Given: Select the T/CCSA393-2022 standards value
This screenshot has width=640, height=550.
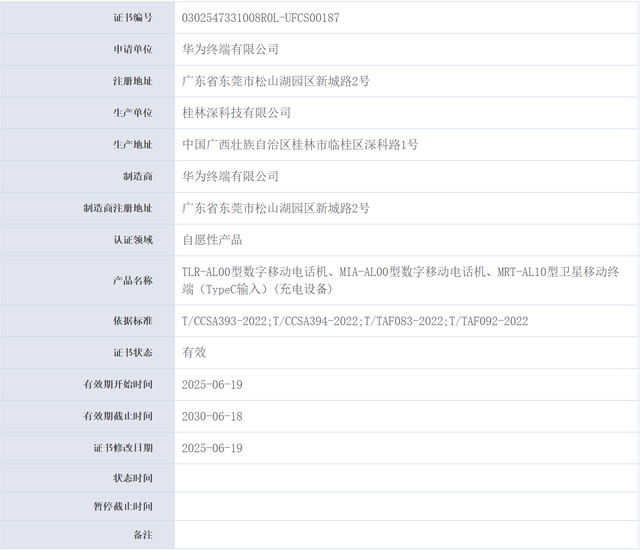Looking at the screenshot, I should pyautogui.click(x=355, y=322).
